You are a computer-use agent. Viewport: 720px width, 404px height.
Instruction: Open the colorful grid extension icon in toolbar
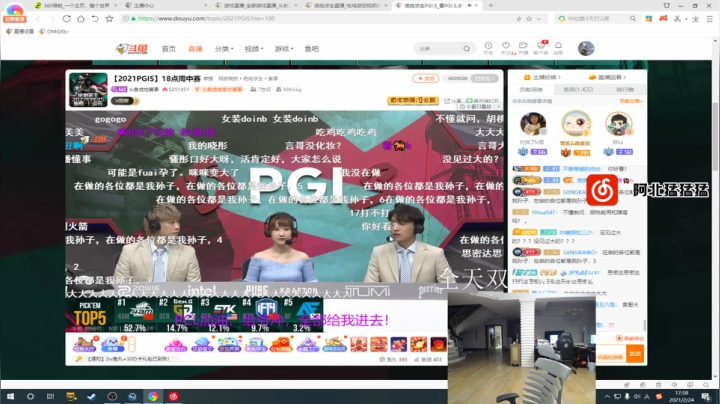click(x=648, y=19)
